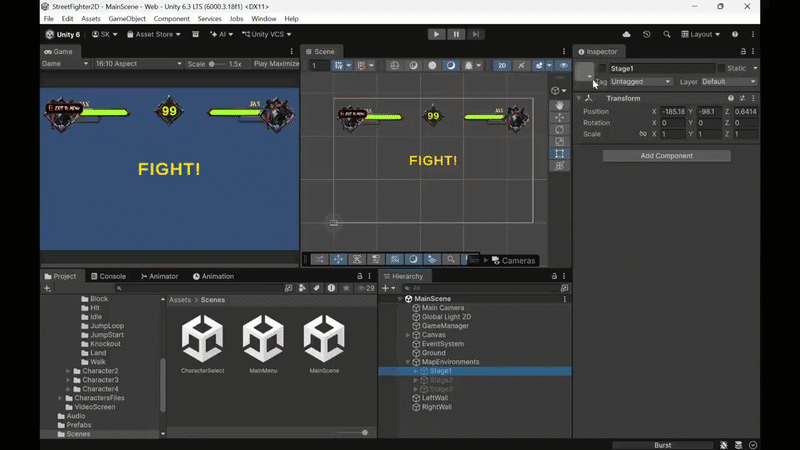Open the Layer Default dropdown
The image size is (800, 450).
(x=728, y=82)
